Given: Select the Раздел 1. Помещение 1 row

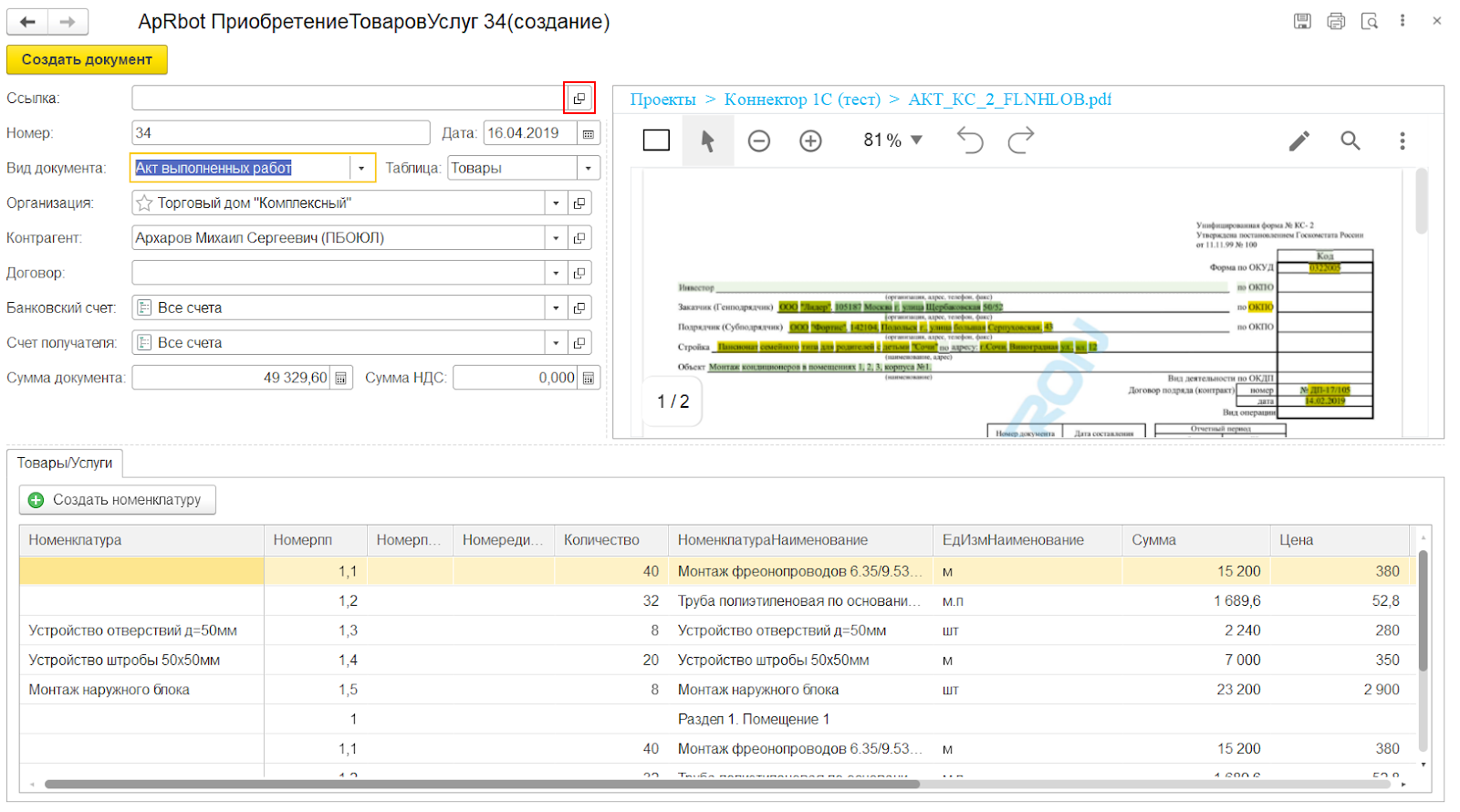Looking at the screenshot, I should [716, 719].
